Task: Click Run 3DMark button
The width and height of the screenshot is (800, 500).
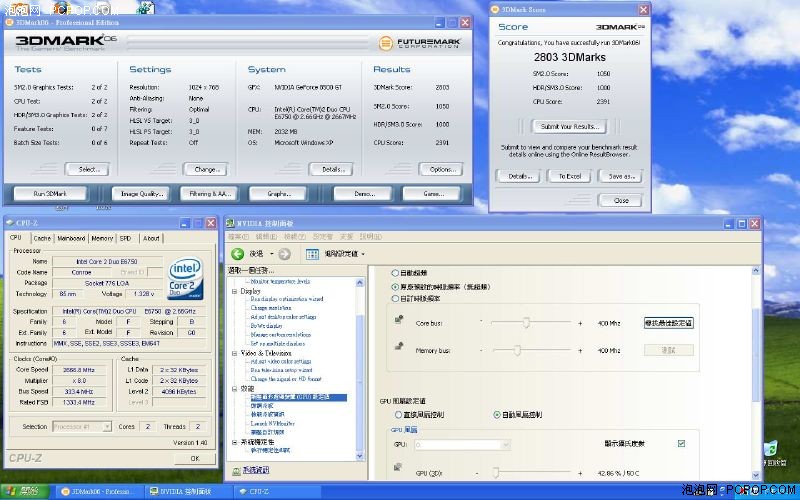Action: [x=50, y=193]
